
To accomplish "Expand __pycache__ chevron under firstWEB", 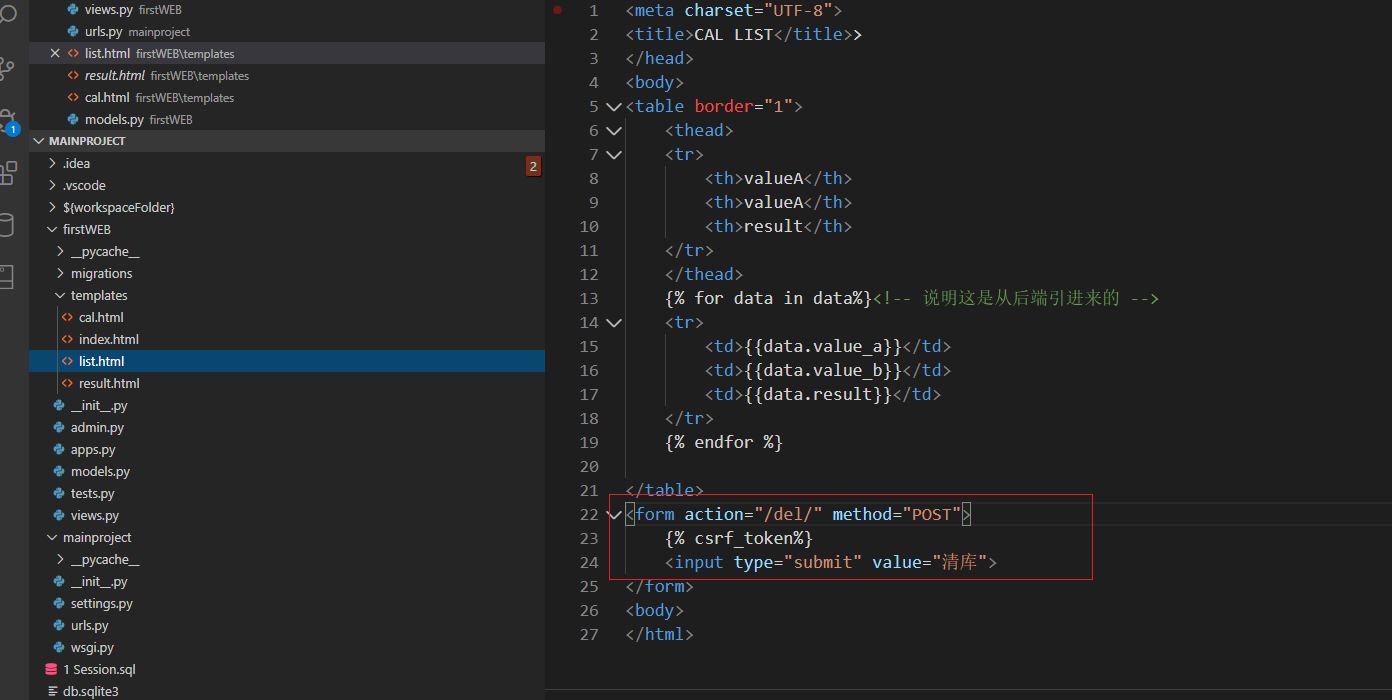I will point(60,251).
